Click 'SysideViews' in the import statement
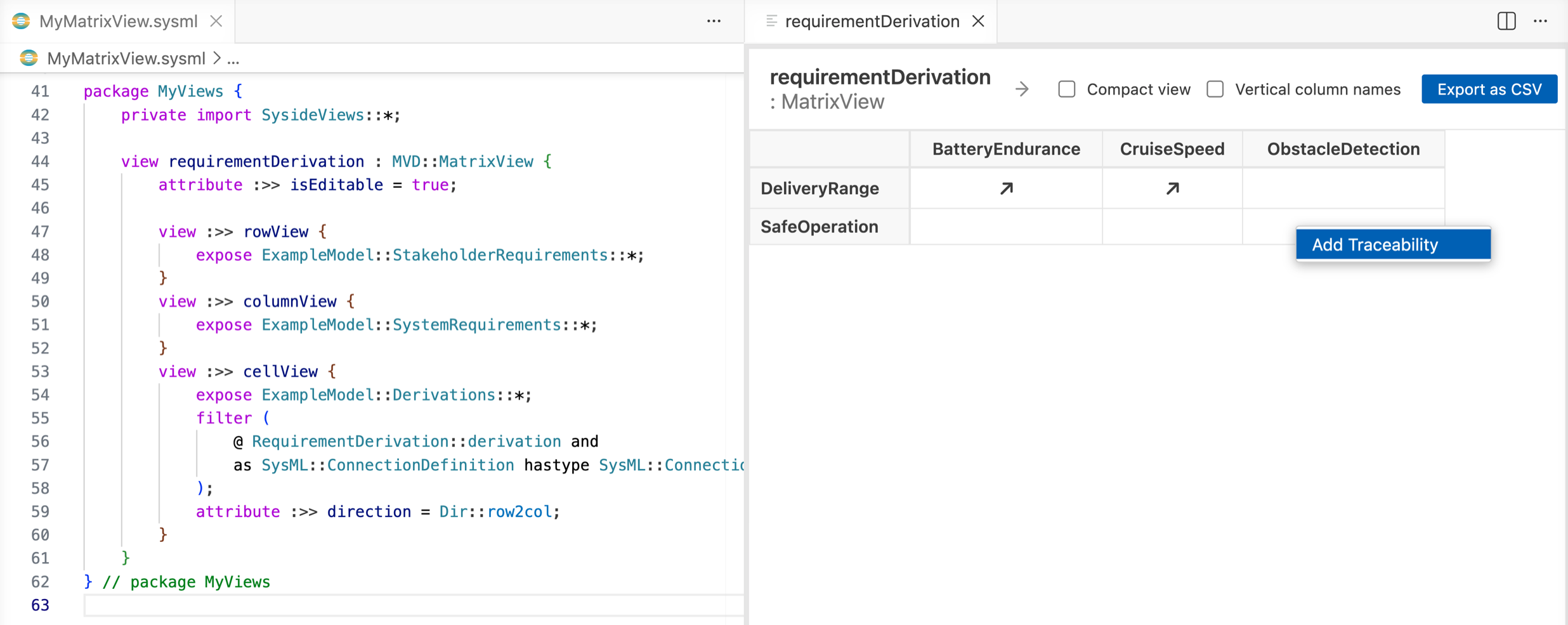Screen dimensions: 1568x625 click(313, 115)
